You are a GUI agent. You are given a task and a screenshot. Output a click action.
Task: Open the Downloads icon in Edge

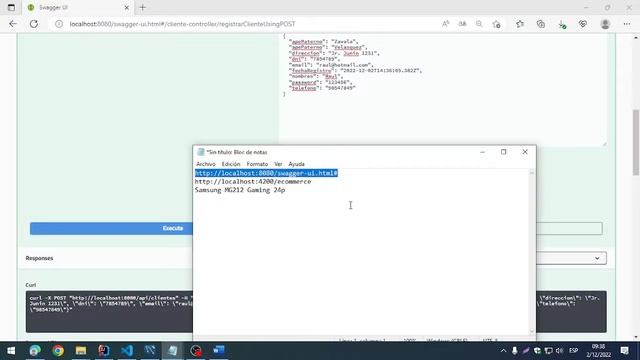pyautogui.click(x=562, y=24)
